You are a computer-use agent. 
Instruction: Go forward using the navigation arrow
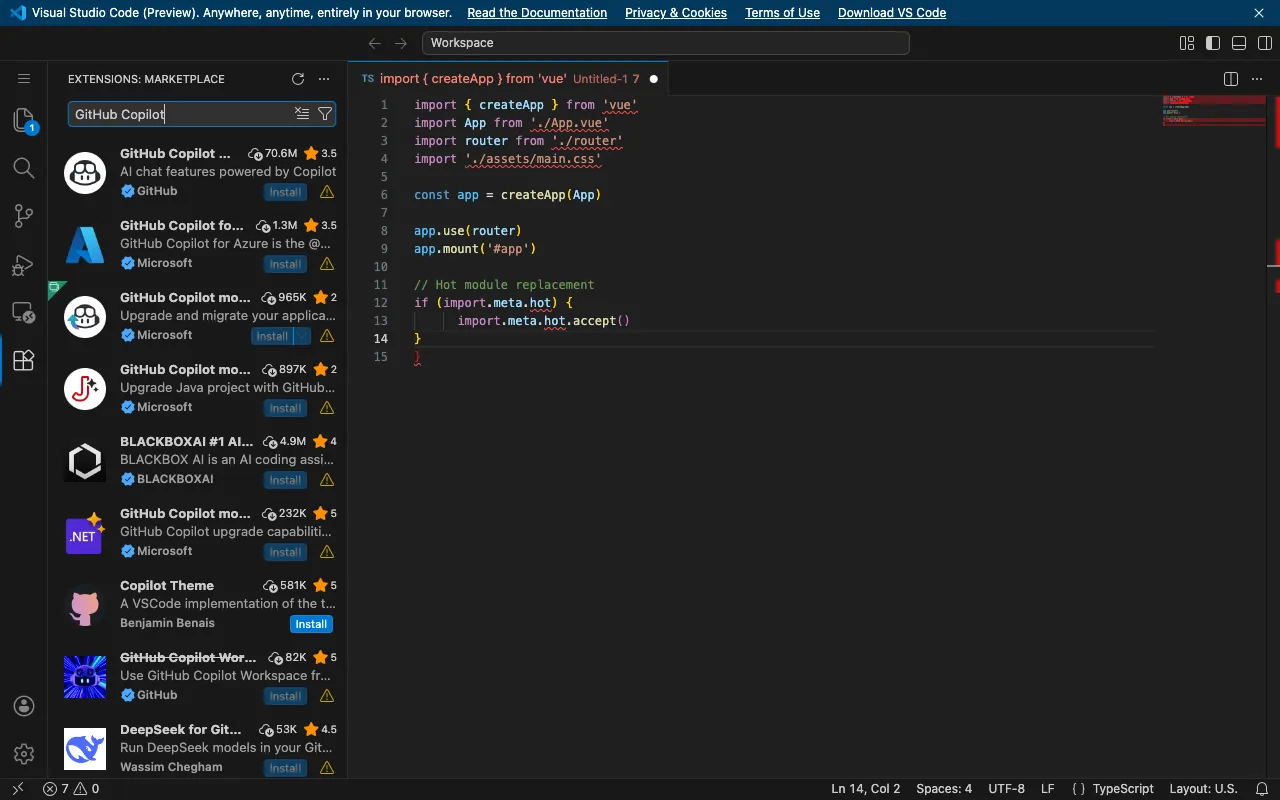pos(401,43)
